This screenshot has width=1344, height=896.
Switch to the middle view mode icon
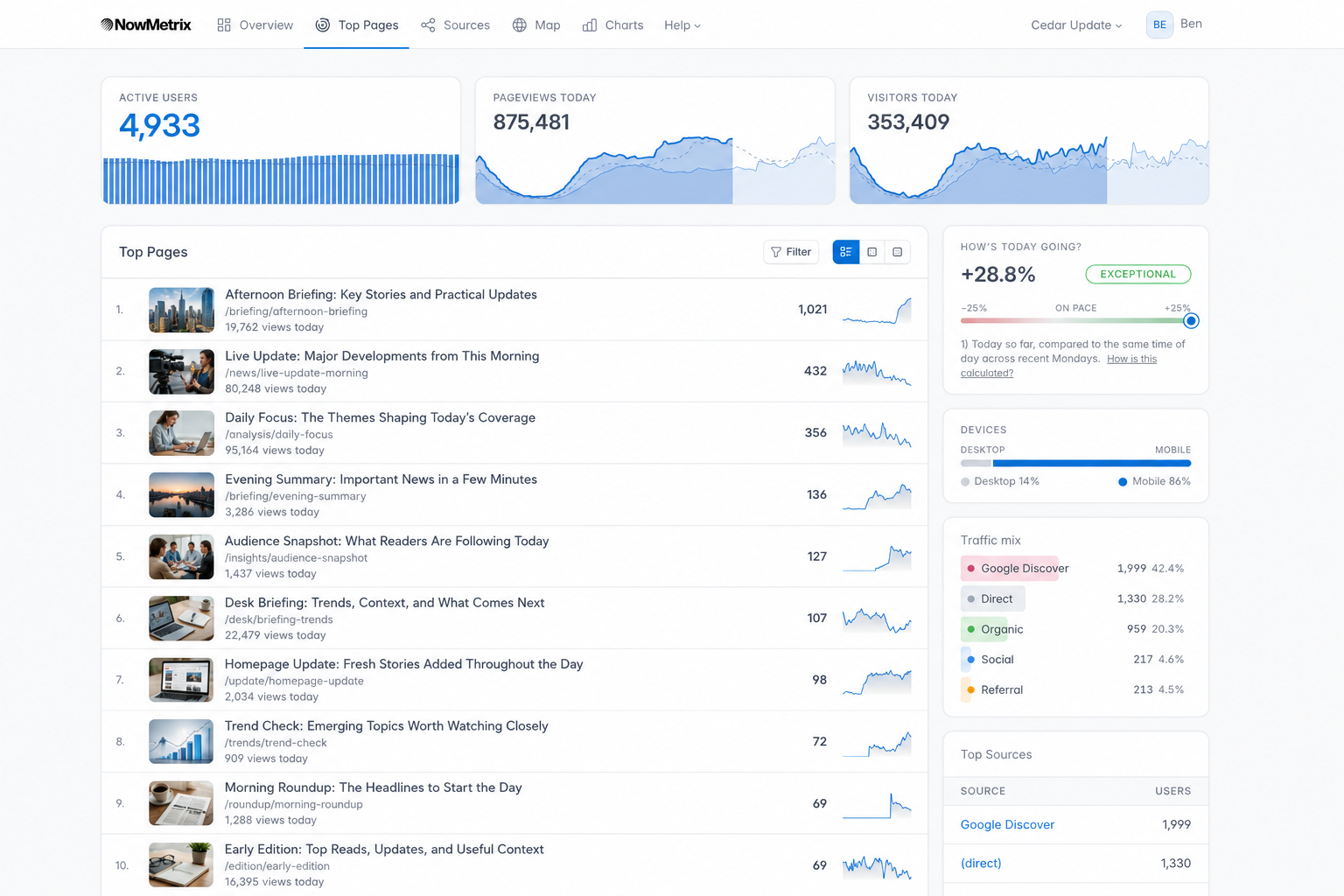point(872,252)
